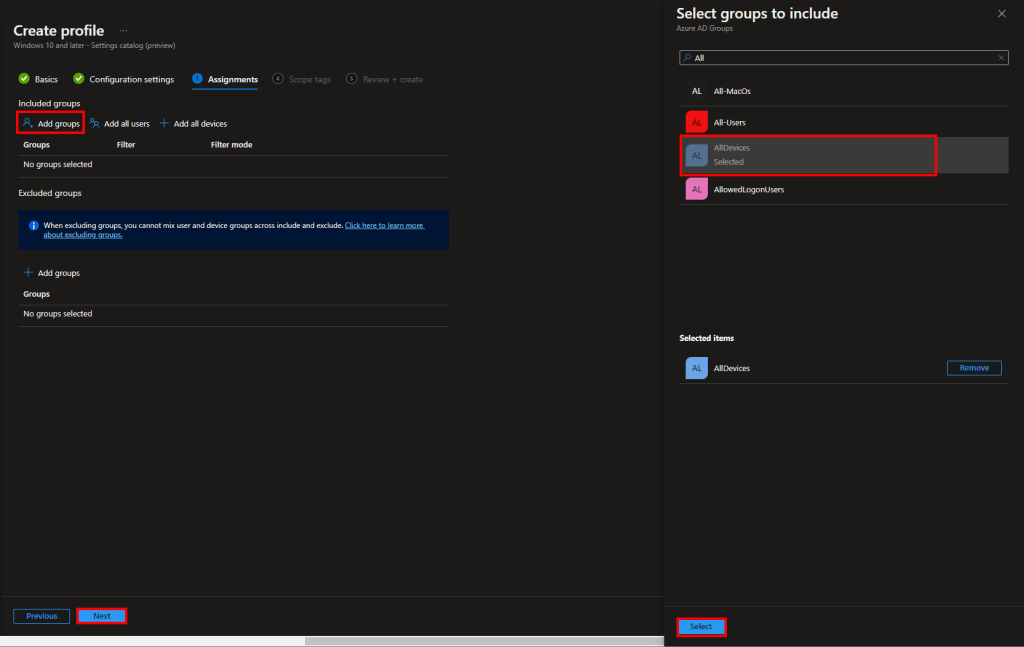Select the All-Users group in the list

pyautogui.click(x=730, y=122)
